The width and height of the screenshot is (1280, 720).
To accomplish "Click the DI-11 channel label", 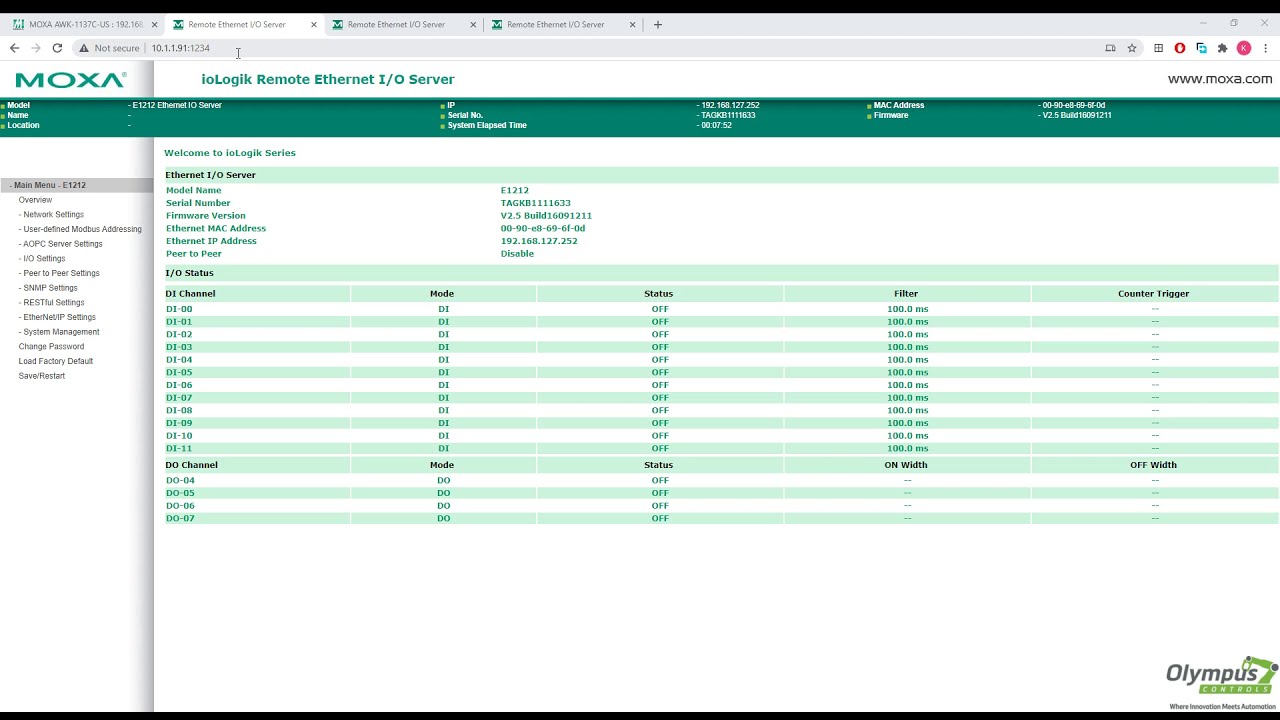I will click(x=179, y=448).
